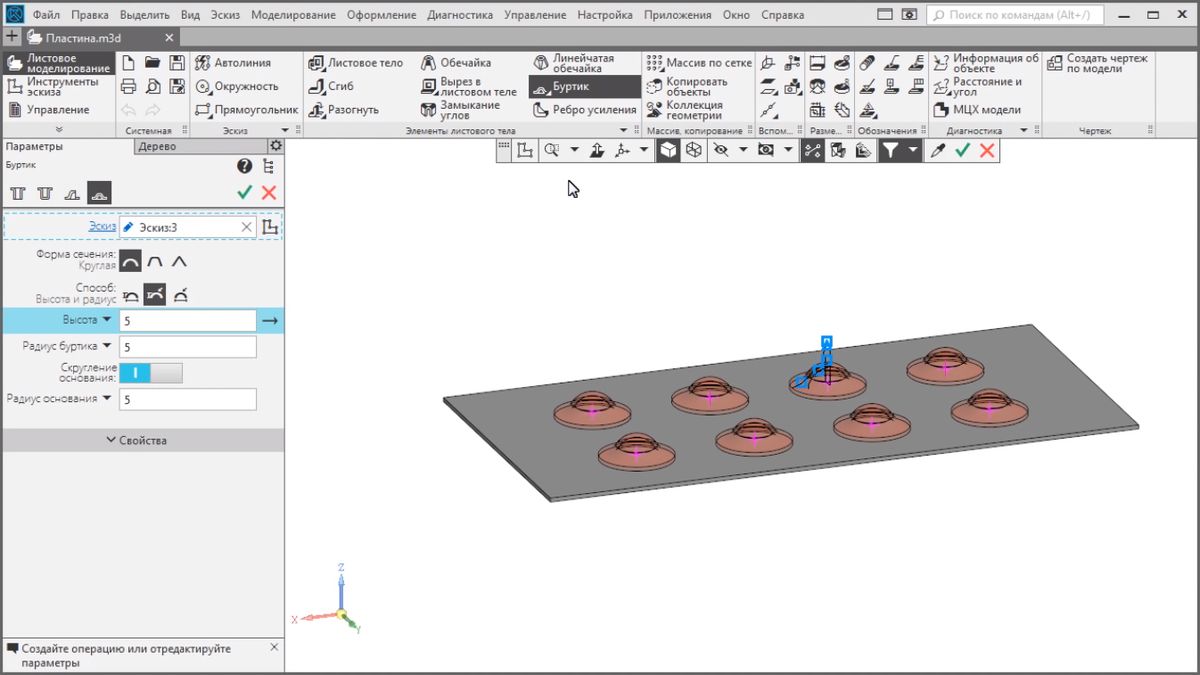Choose the Сгиб command
The width and height of the screenshot is (1200, 675).
331,86
